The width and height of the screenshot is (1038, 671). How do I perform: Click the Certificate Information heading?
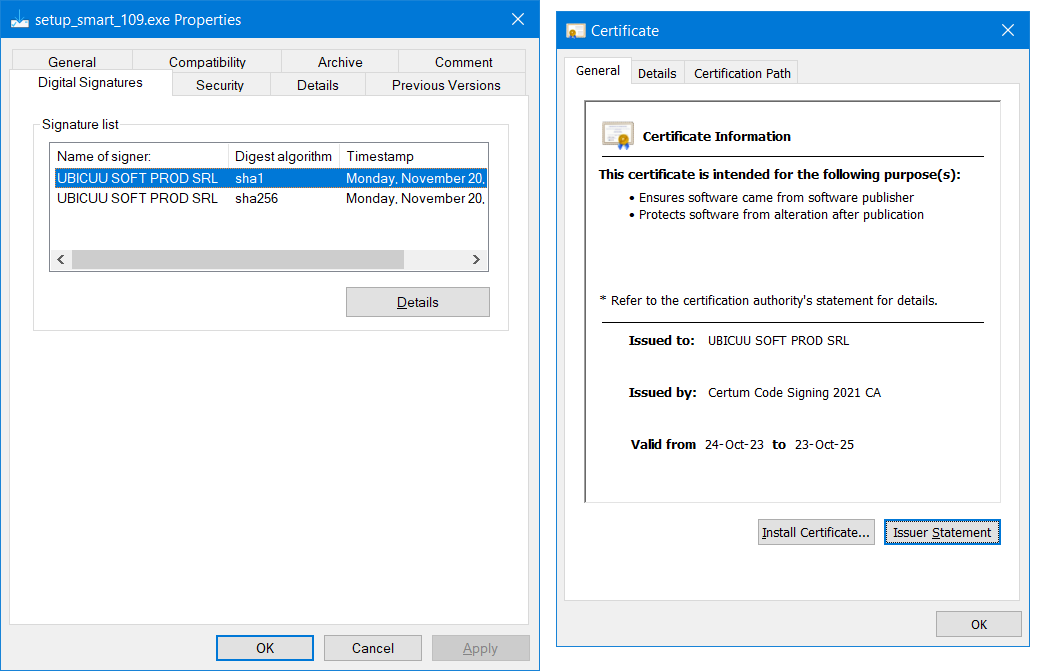pyautogui.click(x=716, y=136)
